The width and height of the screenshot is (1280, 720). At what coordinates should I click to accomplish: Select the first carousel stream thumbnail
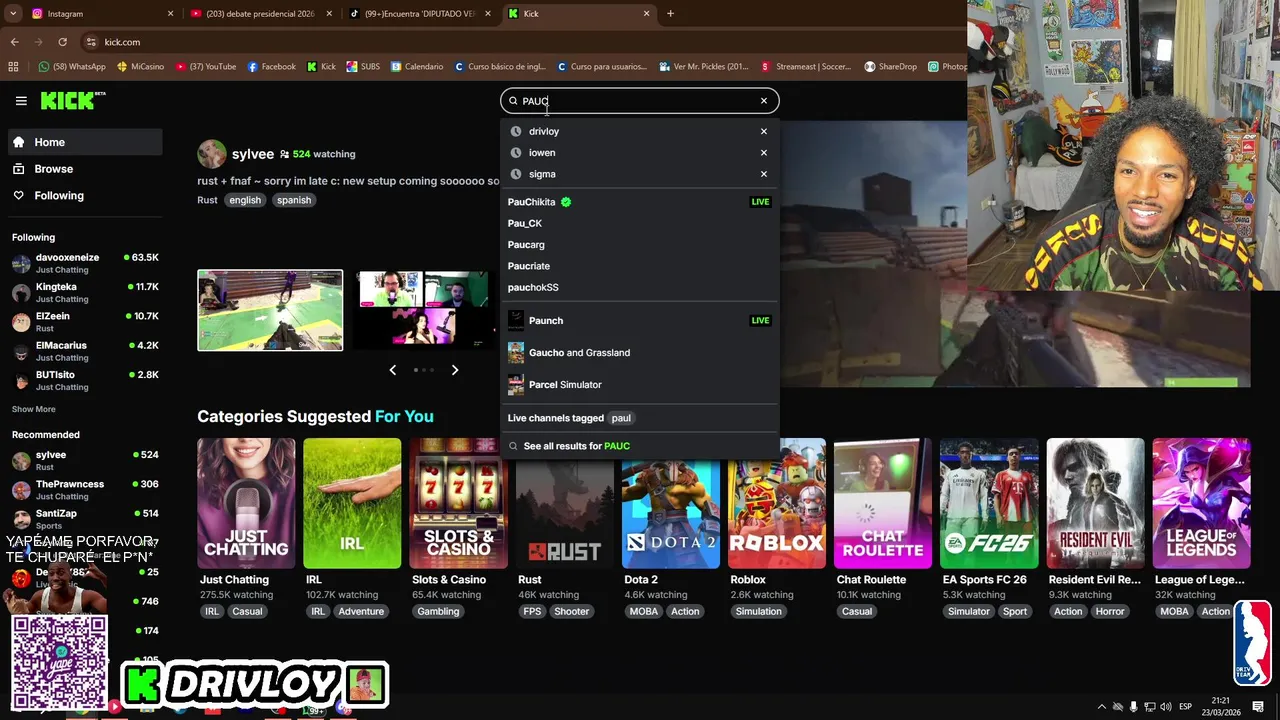coord(270,310)
